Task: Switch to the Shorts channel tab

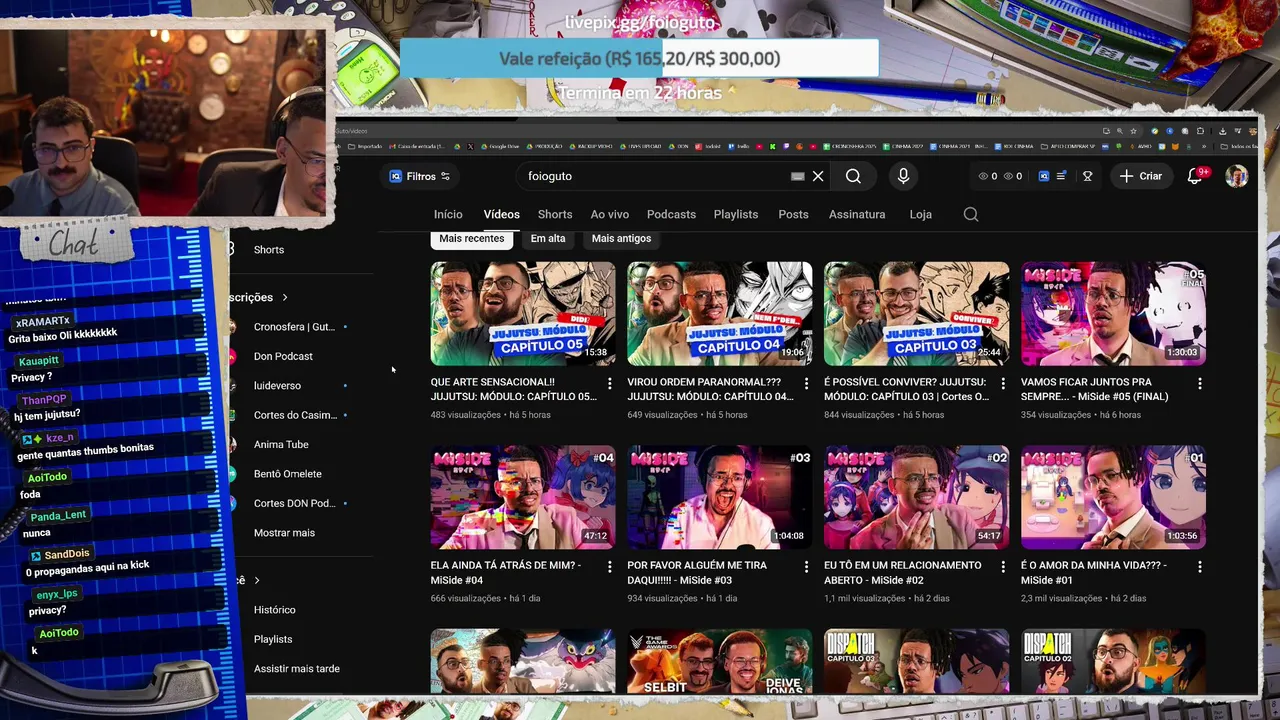Action: tap(555, 214)
